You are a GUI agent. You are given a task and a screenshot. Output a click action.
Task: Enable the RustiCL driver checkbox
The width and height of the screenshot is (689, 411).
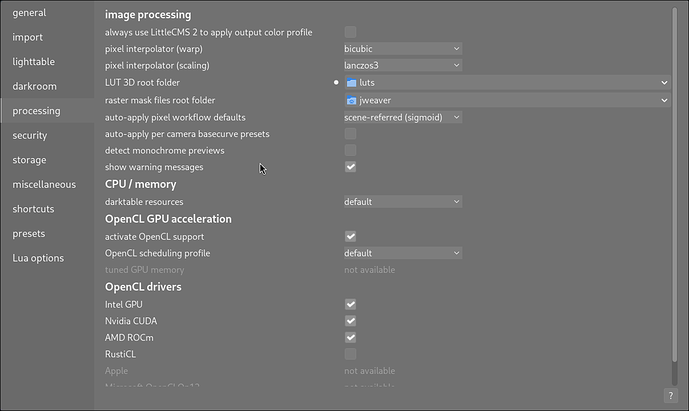(x=350, y=354)
